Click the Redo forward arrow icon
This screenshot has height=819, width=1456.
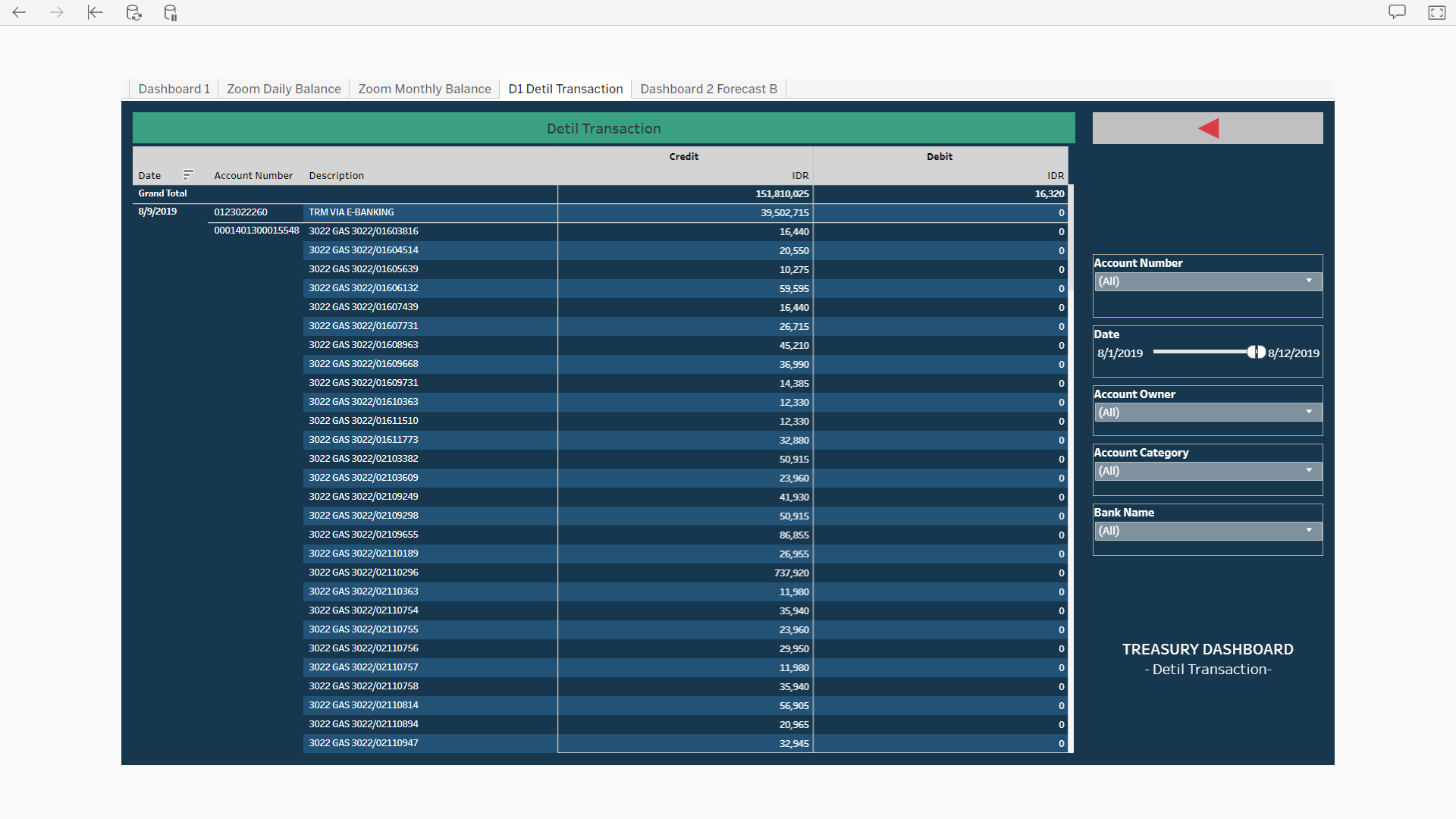pos(57,12)
